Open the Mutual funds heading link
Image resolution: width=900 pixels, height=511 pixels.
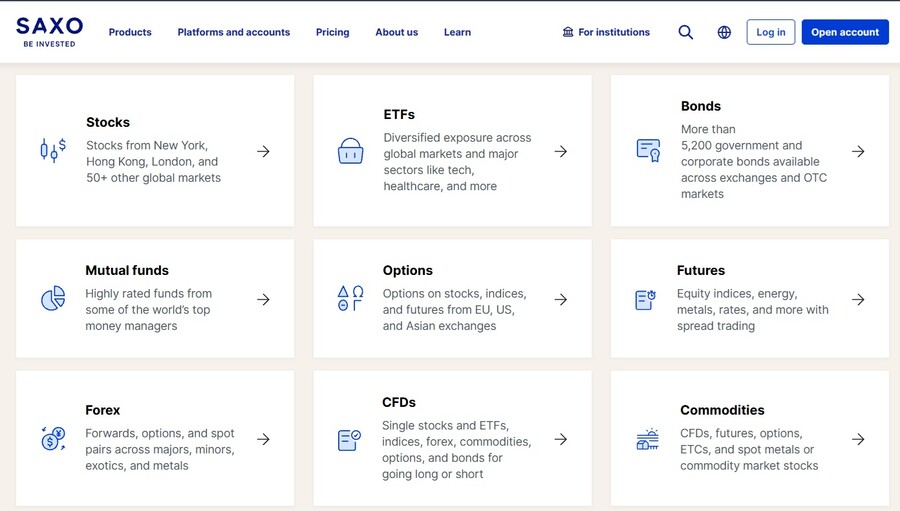point(127,270)
